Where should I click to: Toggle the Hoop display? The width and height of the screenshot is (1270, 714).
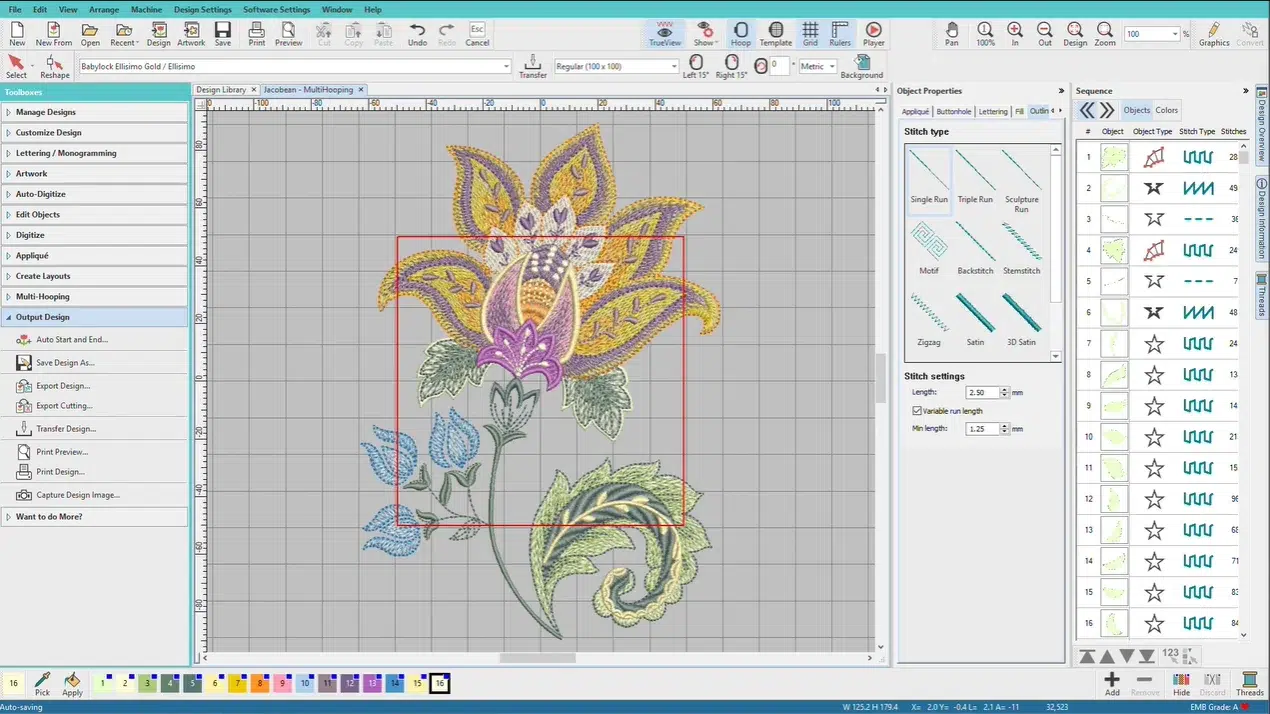(x=740, y=34)
